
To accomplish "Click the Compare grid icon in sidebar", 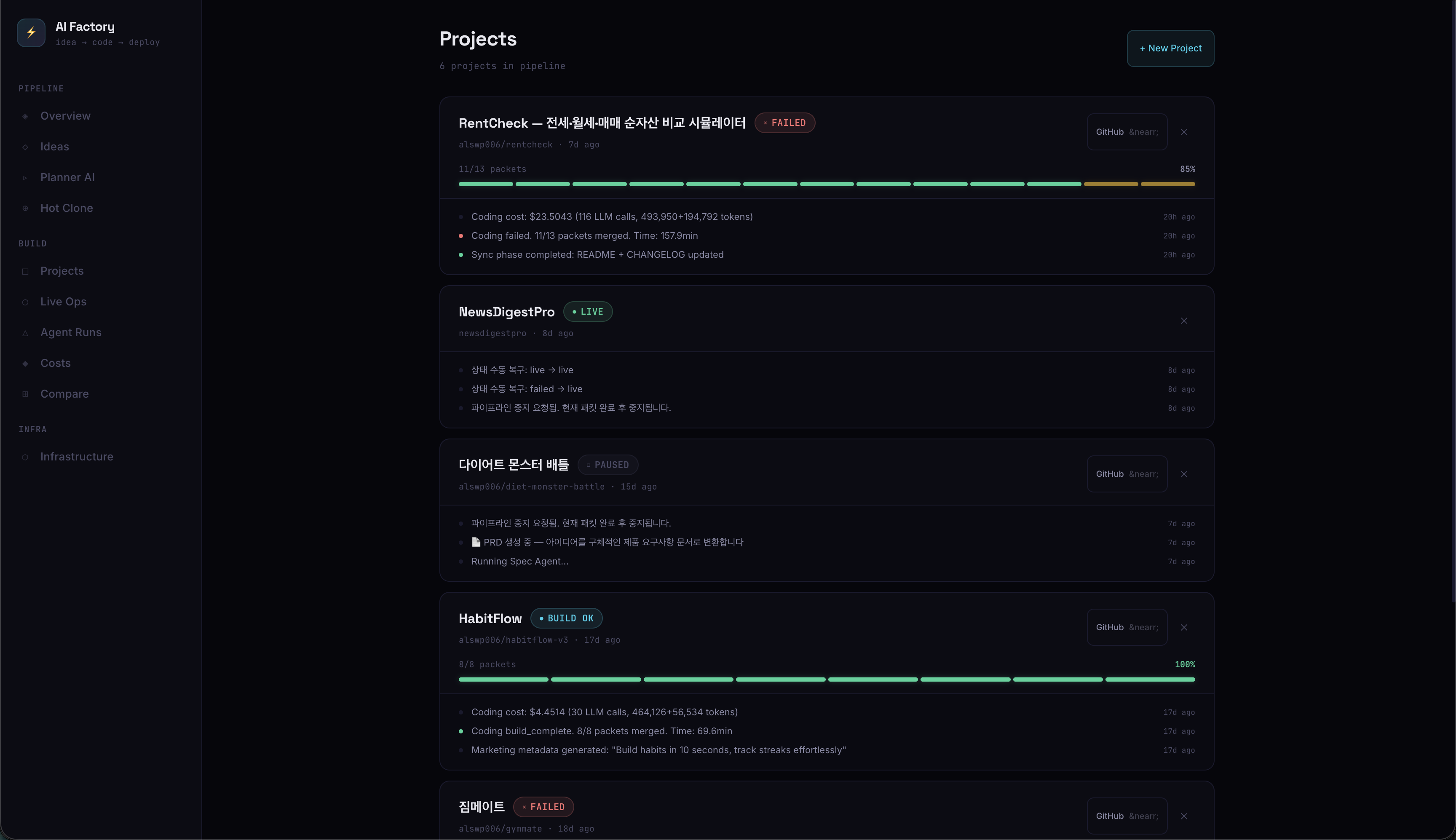I will click(x=25, y=394).
